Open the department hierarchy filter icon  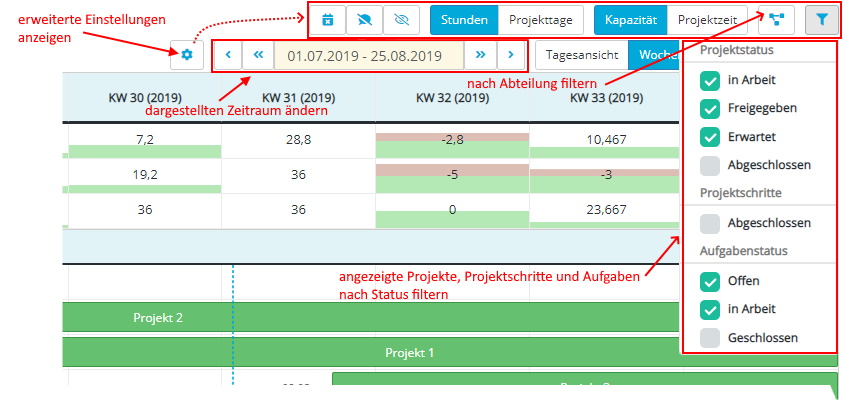pos(777,20)
